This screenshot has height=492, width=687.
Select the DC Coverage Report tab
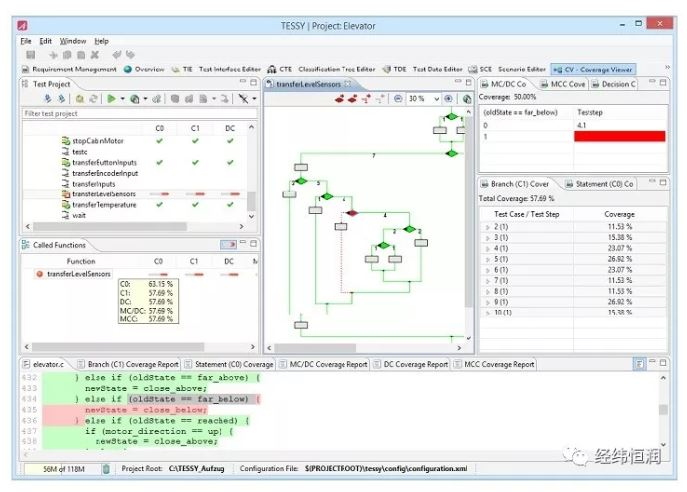click(x=411, y=365)
